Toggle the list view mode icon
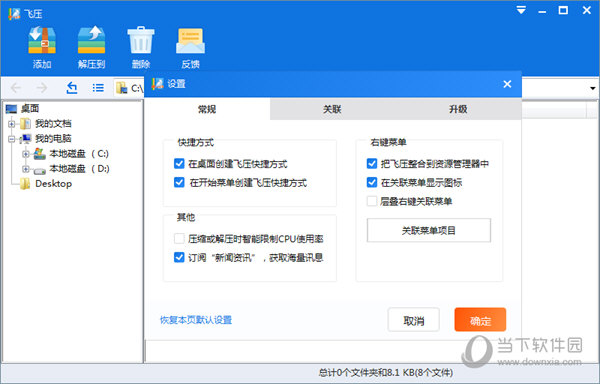 98,88
